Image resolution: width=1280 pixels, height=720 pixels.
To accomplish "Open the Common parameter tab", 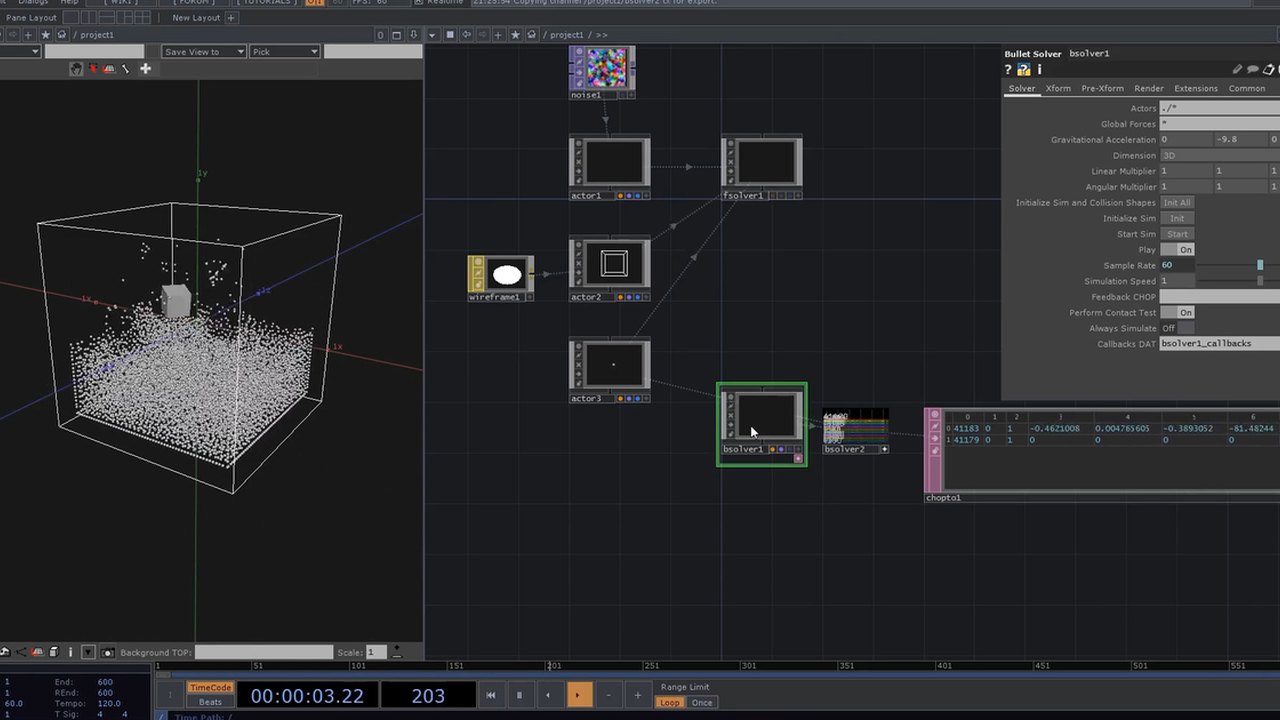I will click(x=1247, y=88).
